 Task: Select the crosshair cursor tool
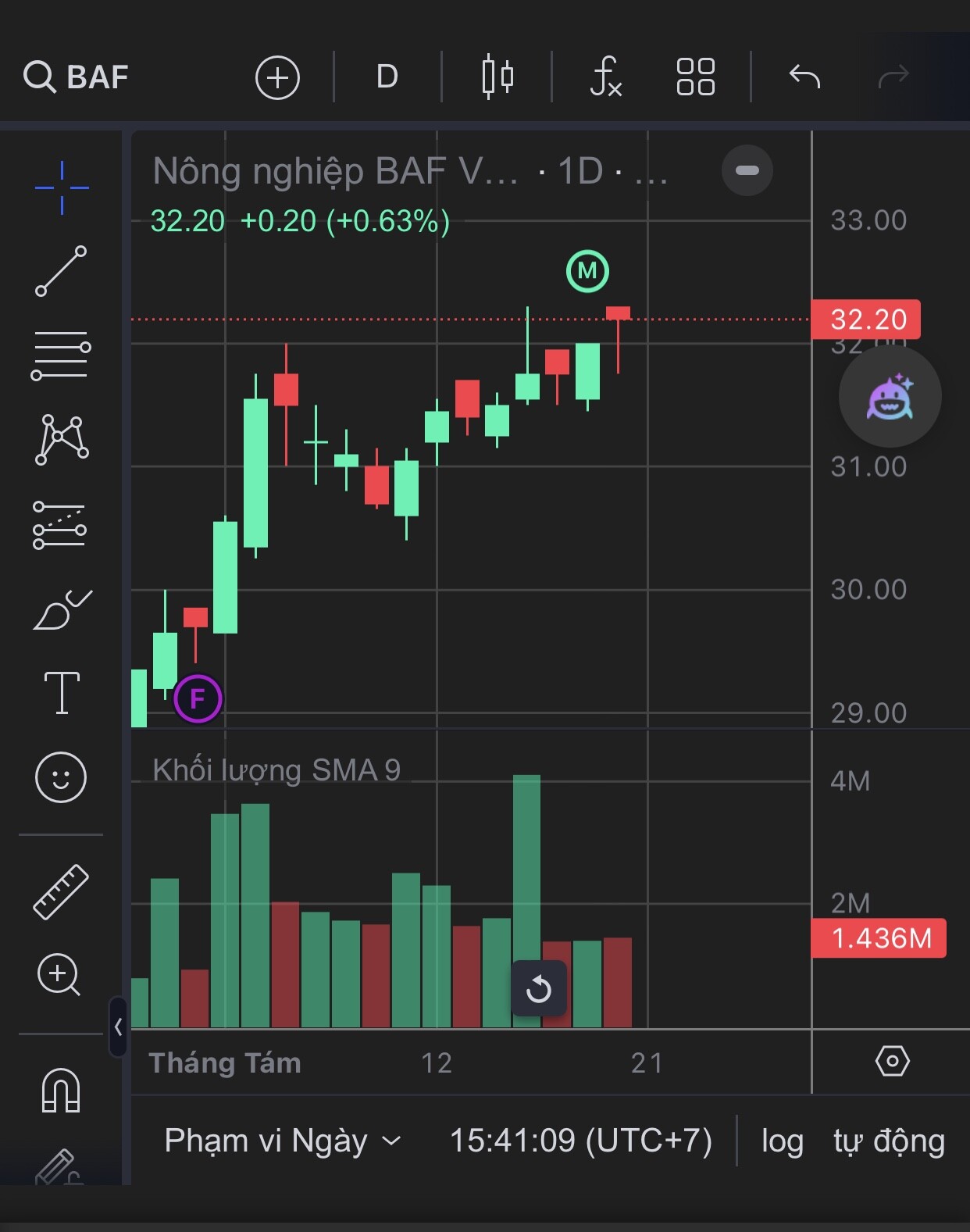tap(62, 187)
